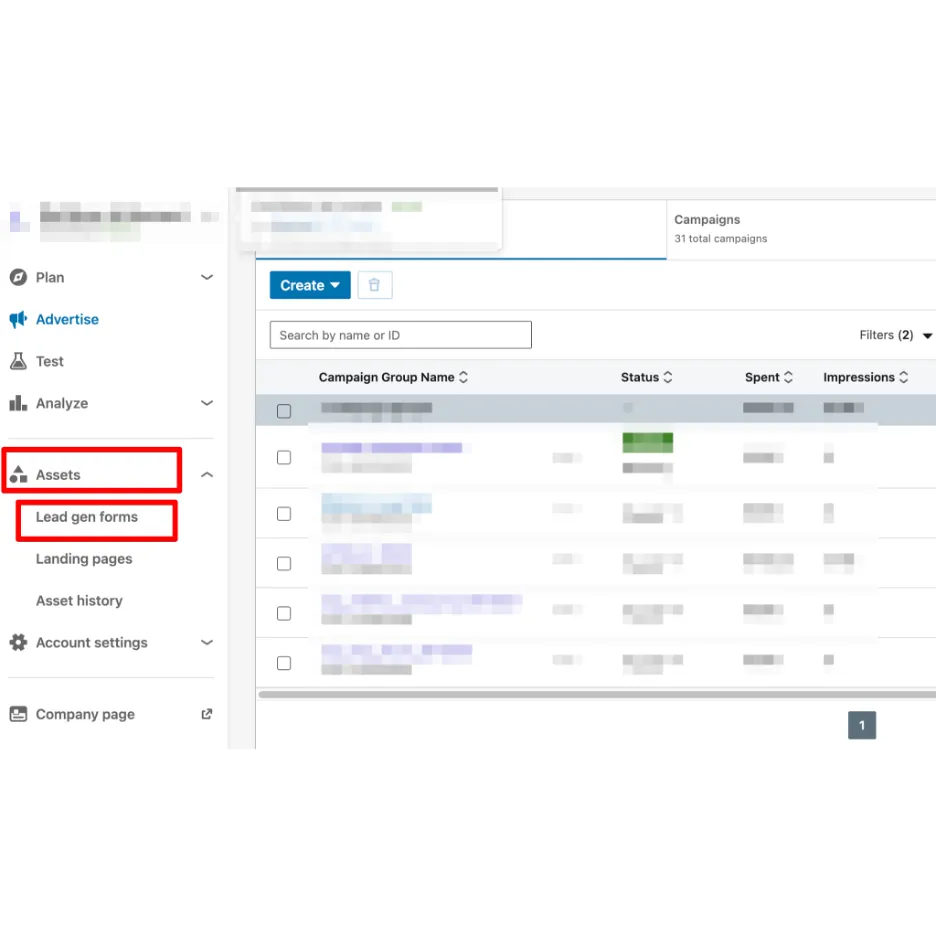Collapse the Assets section chevron
The width and height of the screenshot is (936, 936).
pos(207,475)
